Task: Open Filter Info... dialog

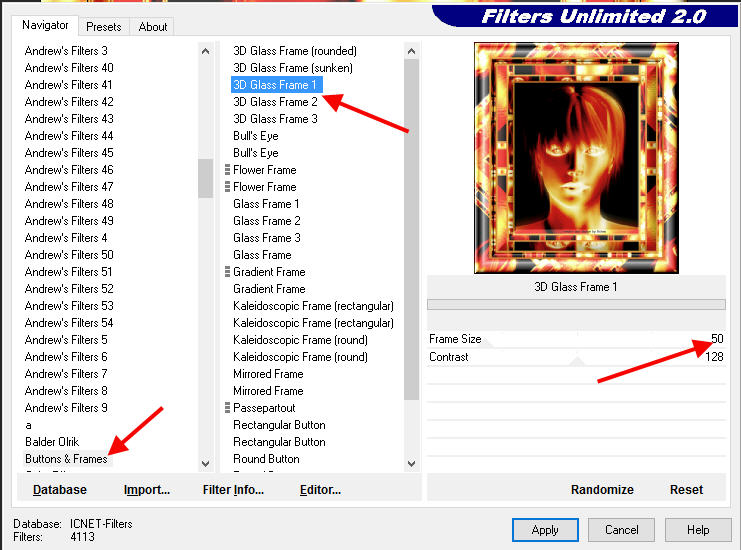Action: click(233, 490)
